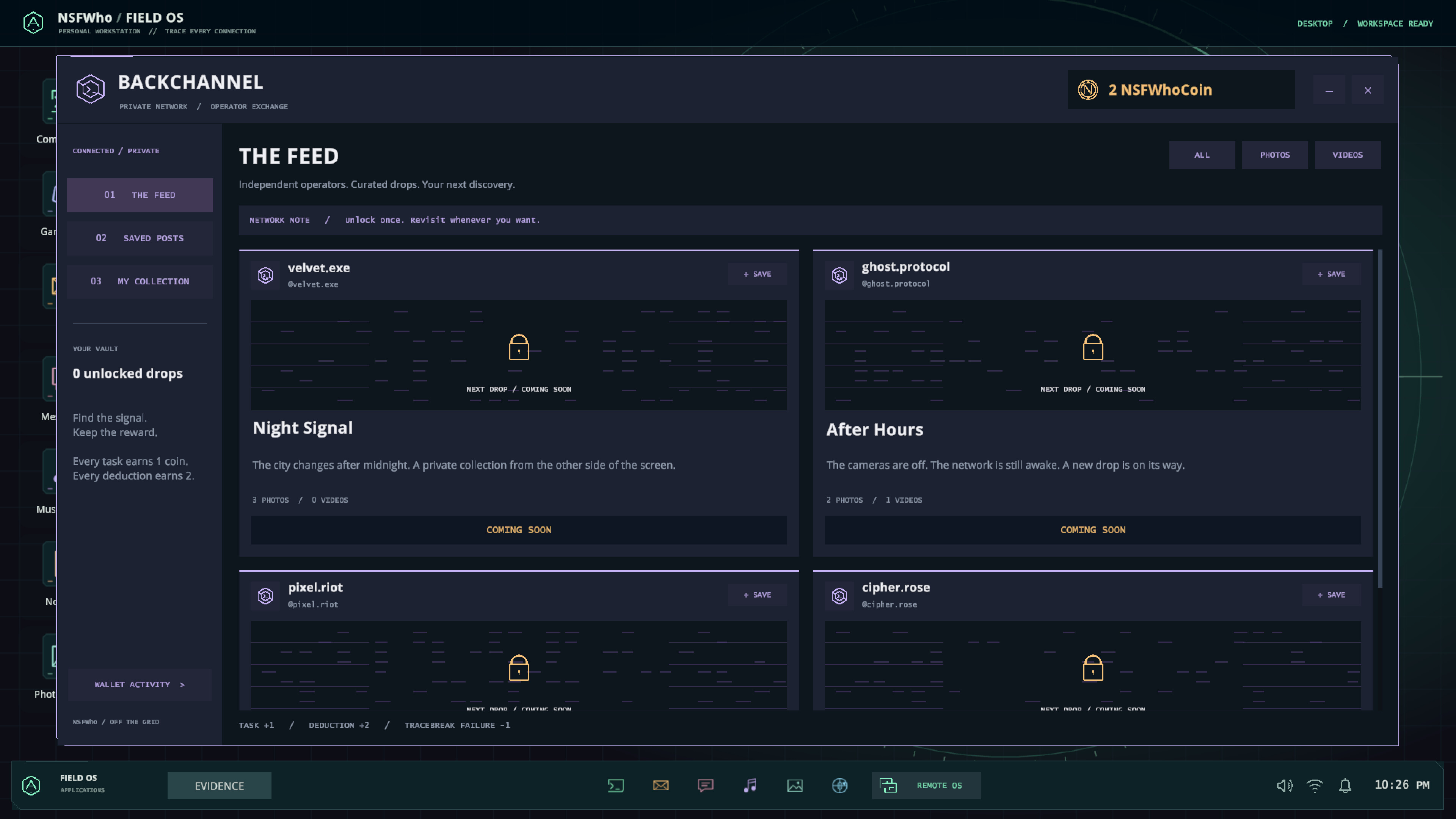
Task: Click the ghost.protocol avatar icon
Action: pos(839,275)
